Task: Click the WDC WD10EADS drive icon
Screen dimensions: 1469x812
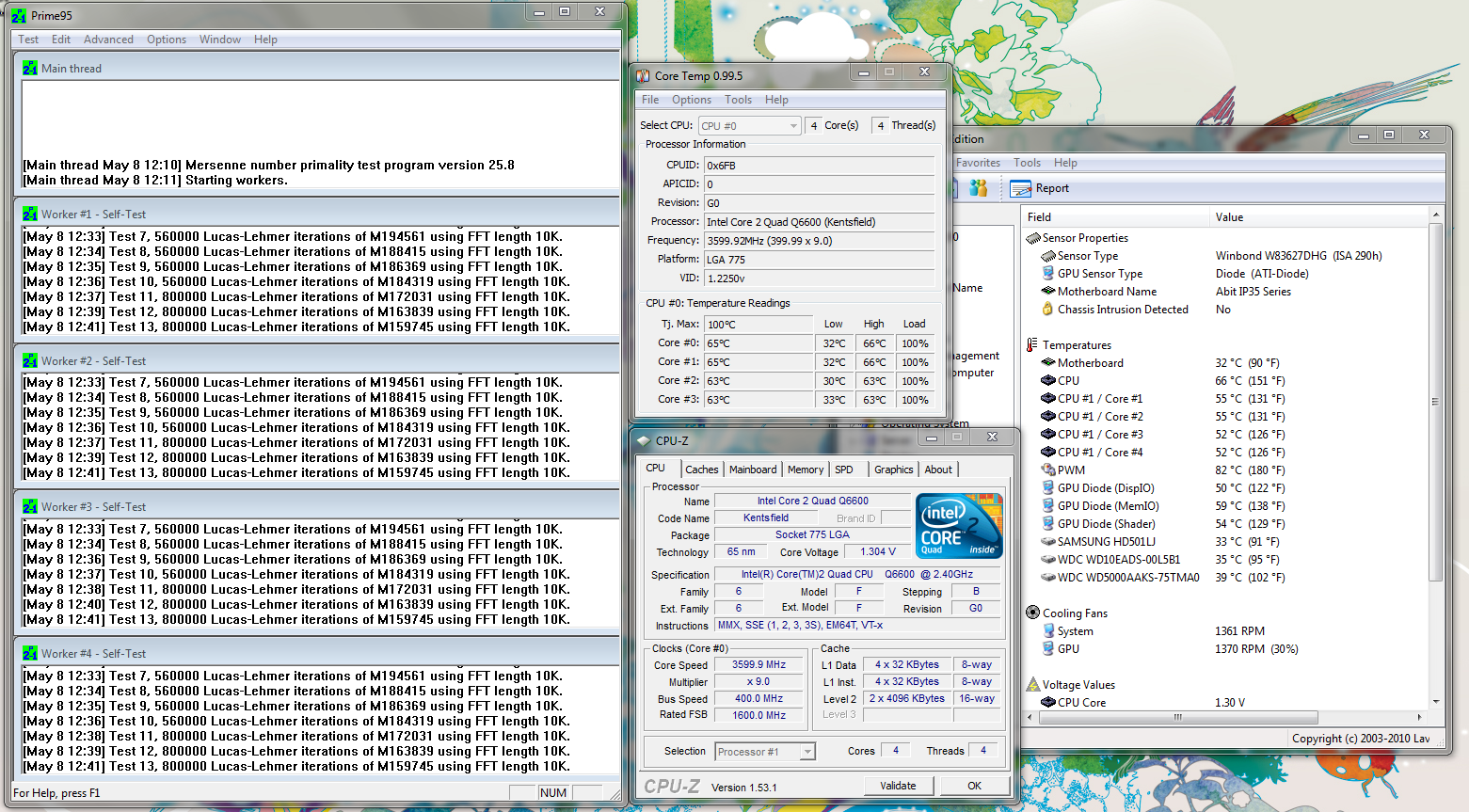Action: (1048, 559)
